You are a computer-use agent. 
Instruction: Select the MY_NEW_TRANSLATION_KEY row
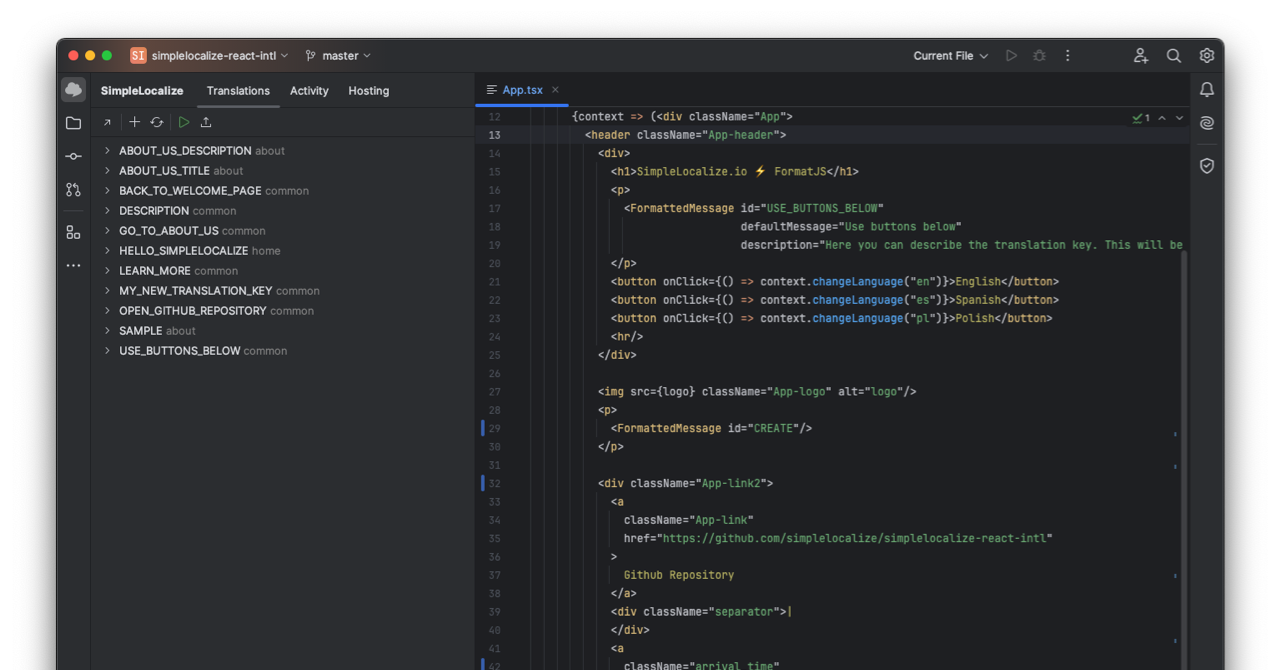283,291
